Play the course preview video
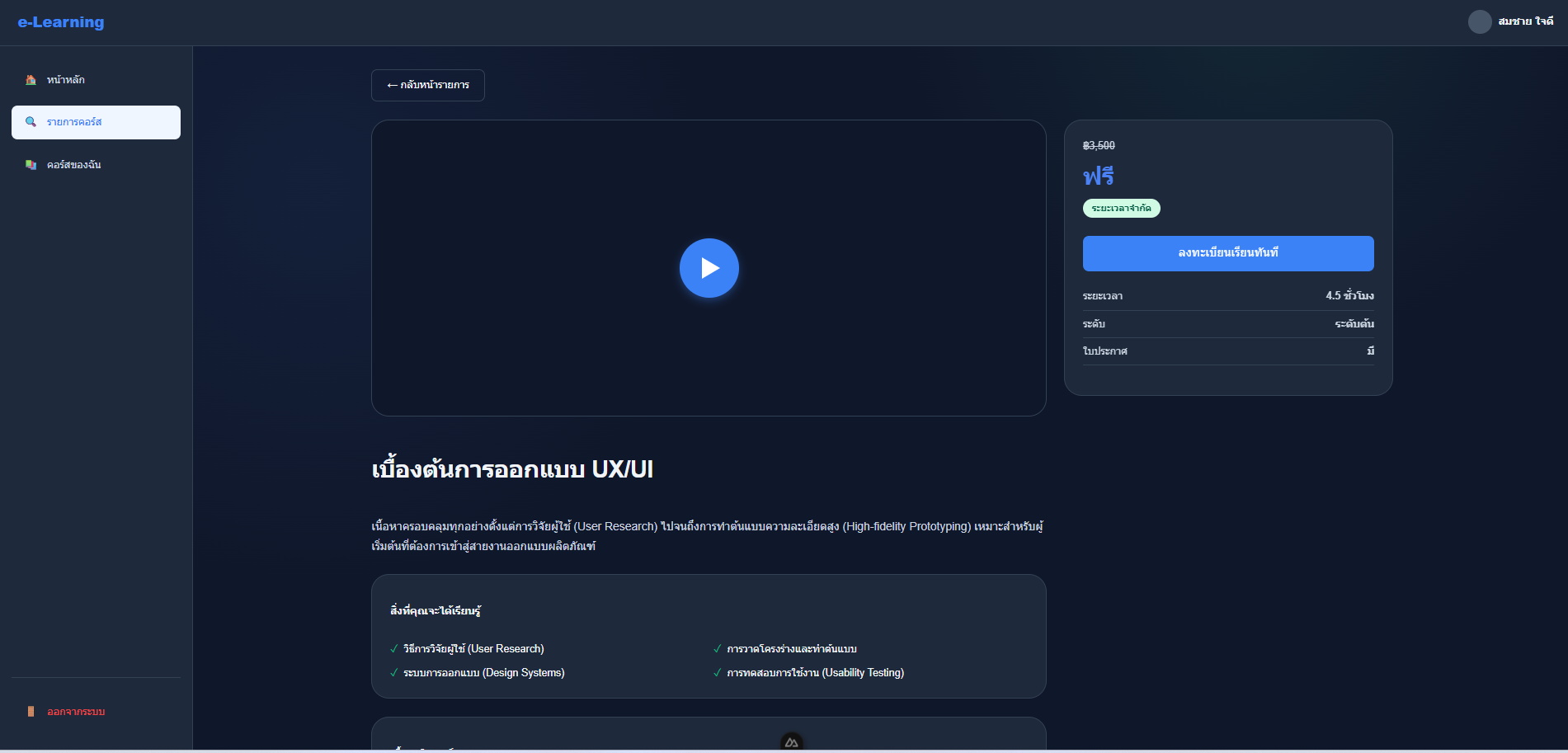Screen dimensions: 1568x753 tap(709, 268)
